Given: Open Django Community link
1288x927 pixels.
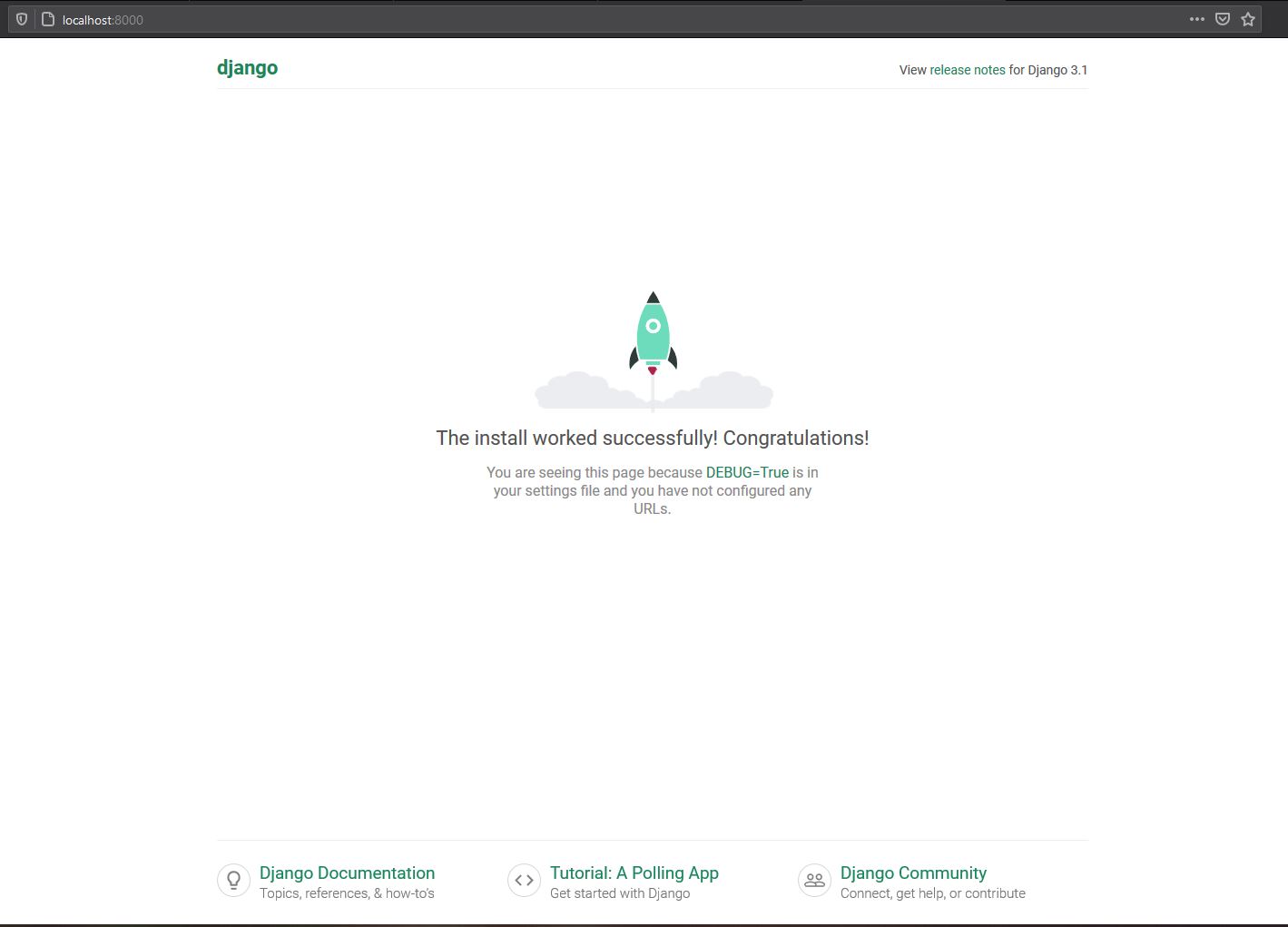Looking at the screenshot, I should click(x=913, y=873).
